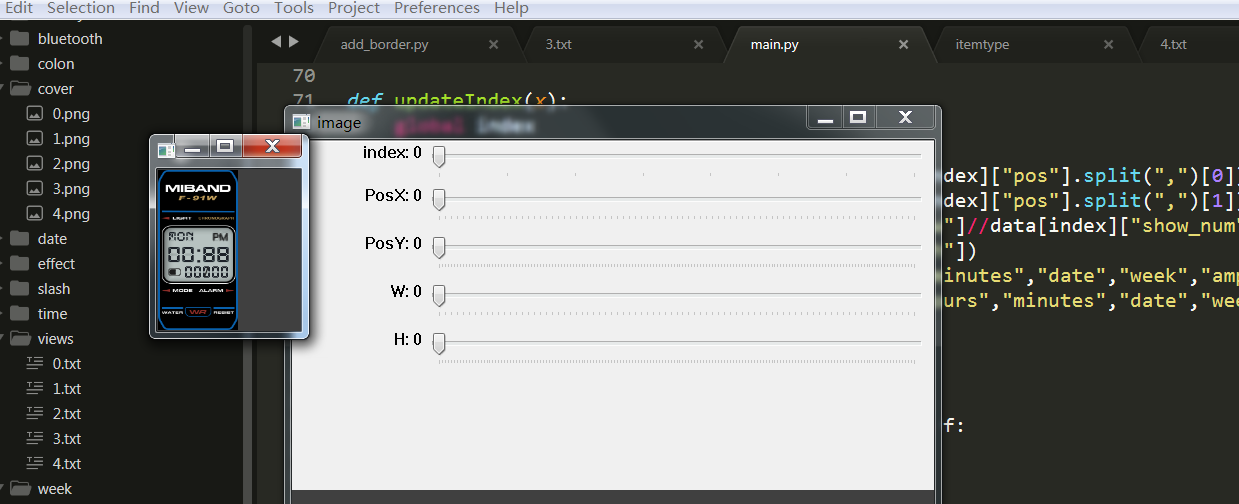Click the time folder icon
The height and width of the screenshot is (504, 1239).
point(18,314)
